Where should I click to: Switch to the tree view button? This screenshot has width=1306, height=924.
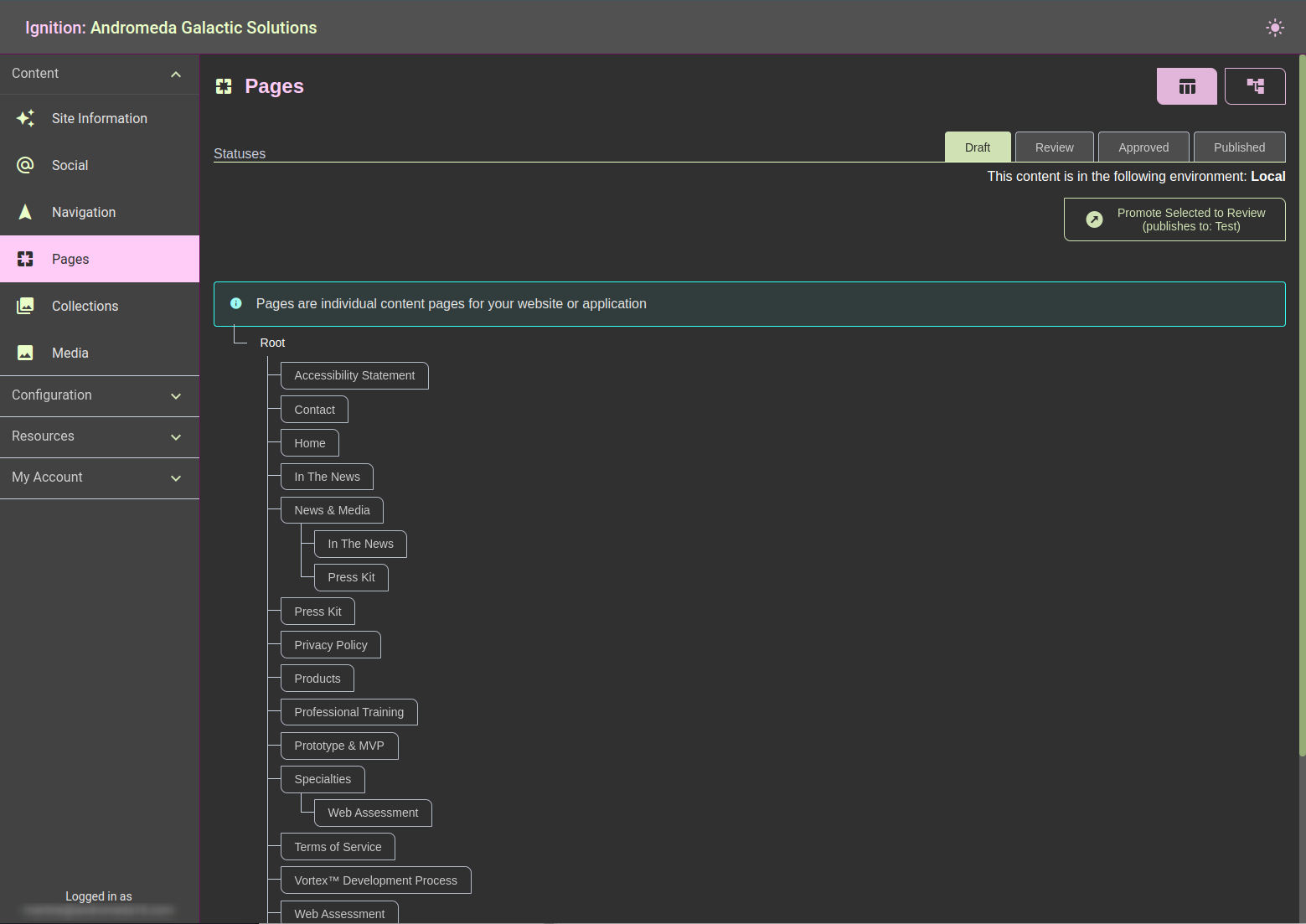pos(1255,86)
